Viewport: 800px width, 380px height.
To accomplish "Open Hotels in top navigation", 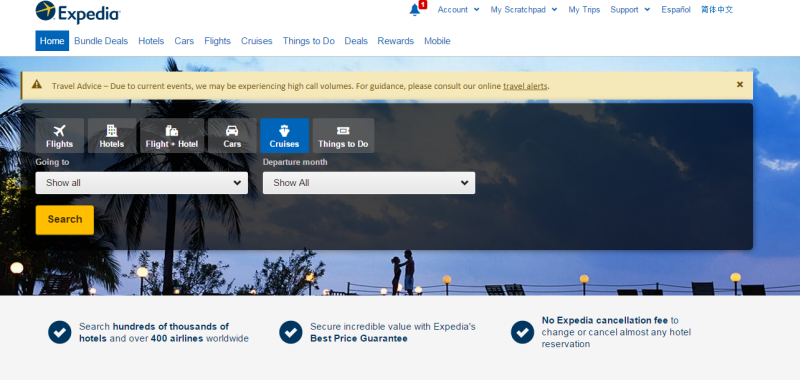I will [151, 41].
